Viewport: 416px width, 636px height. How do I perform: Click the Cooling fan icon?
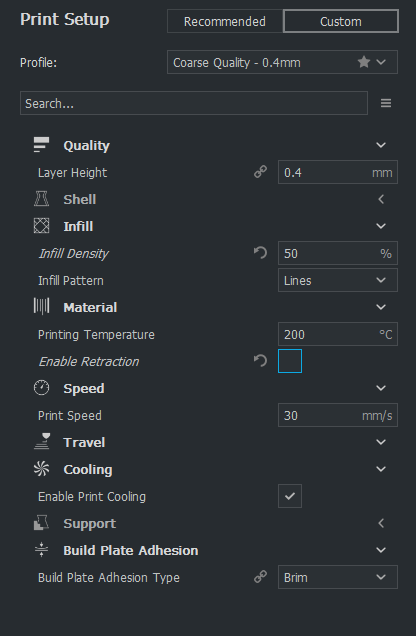(41, 469)
